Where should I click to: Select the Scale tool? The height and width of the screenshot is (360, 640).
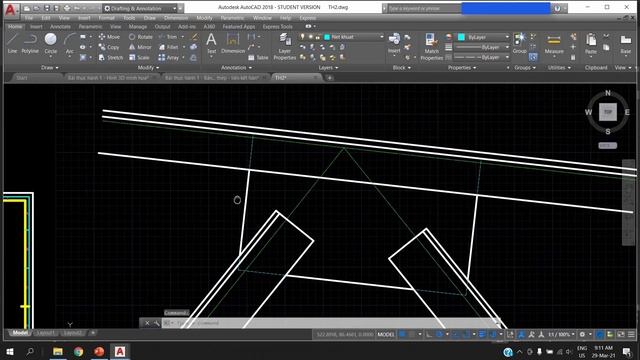tap(139, 58)
